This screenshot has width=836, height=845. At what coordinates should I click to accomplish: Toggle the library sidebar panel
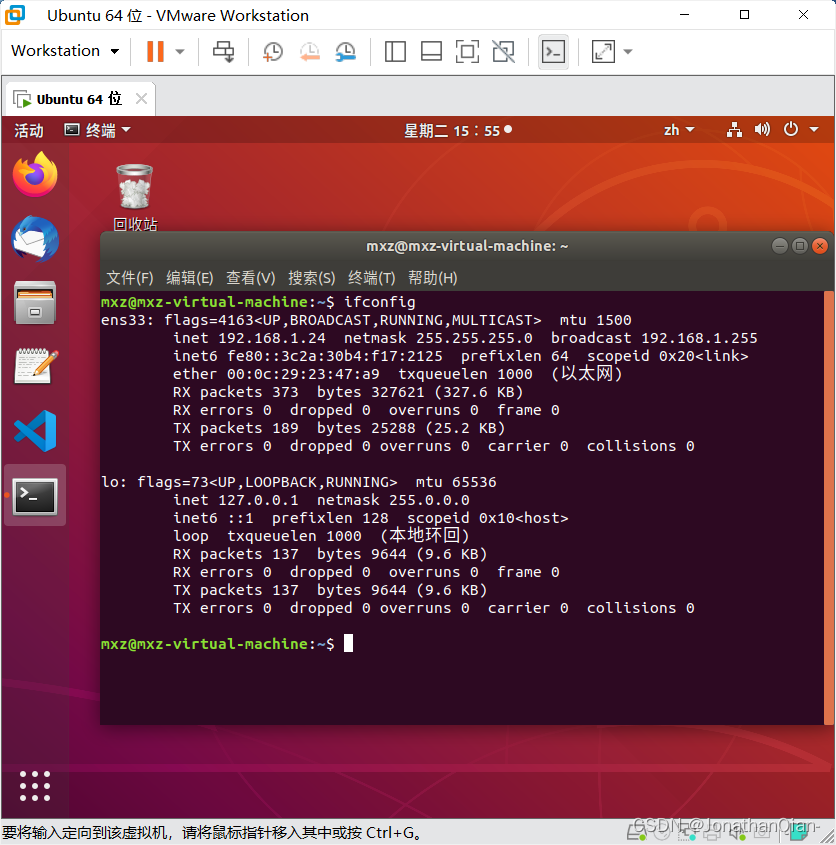(x=395, y=51)
